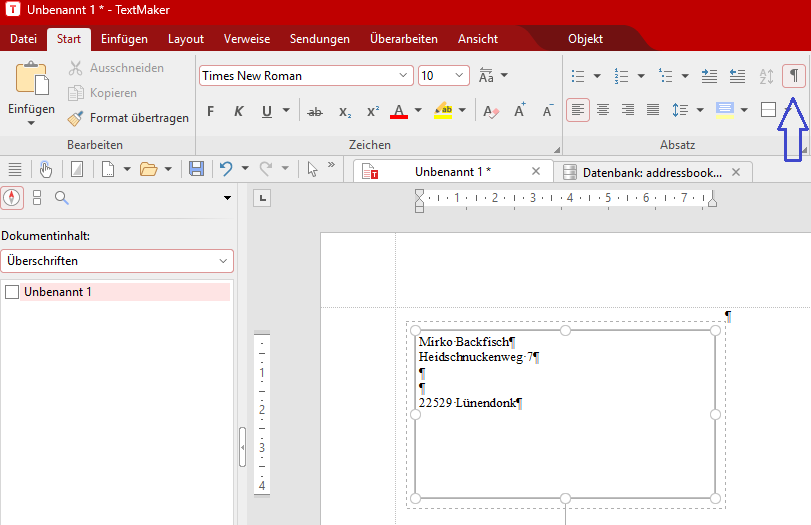811x525 pixels.
Task: Justify text alignment
Action: [x=653, y=110]
